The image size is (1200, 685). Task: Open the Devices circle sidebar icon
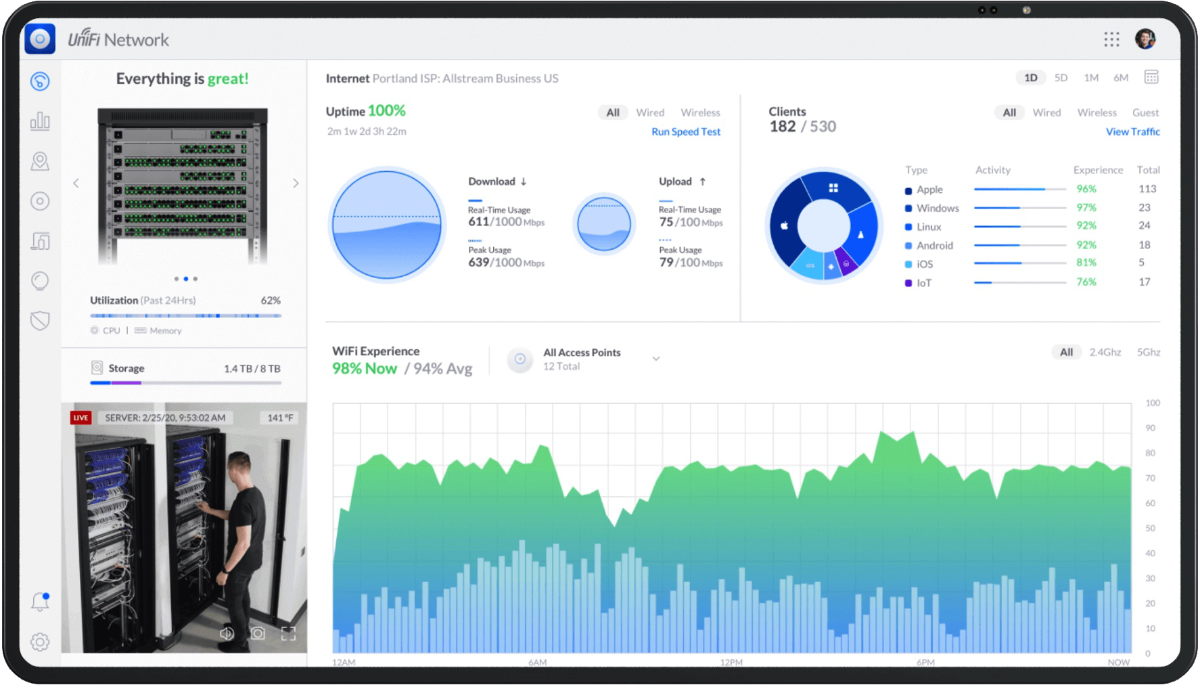(x=40, y=201)
